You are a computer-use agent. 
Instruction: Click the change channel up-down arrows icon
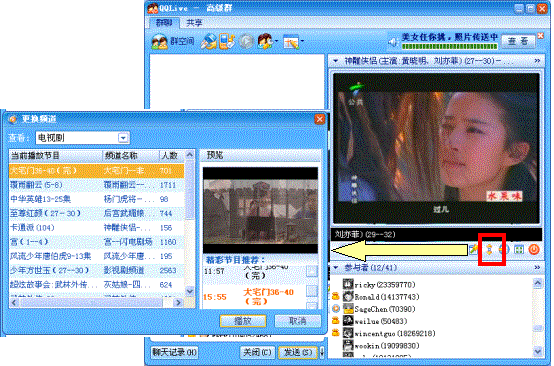pos(489,249)
